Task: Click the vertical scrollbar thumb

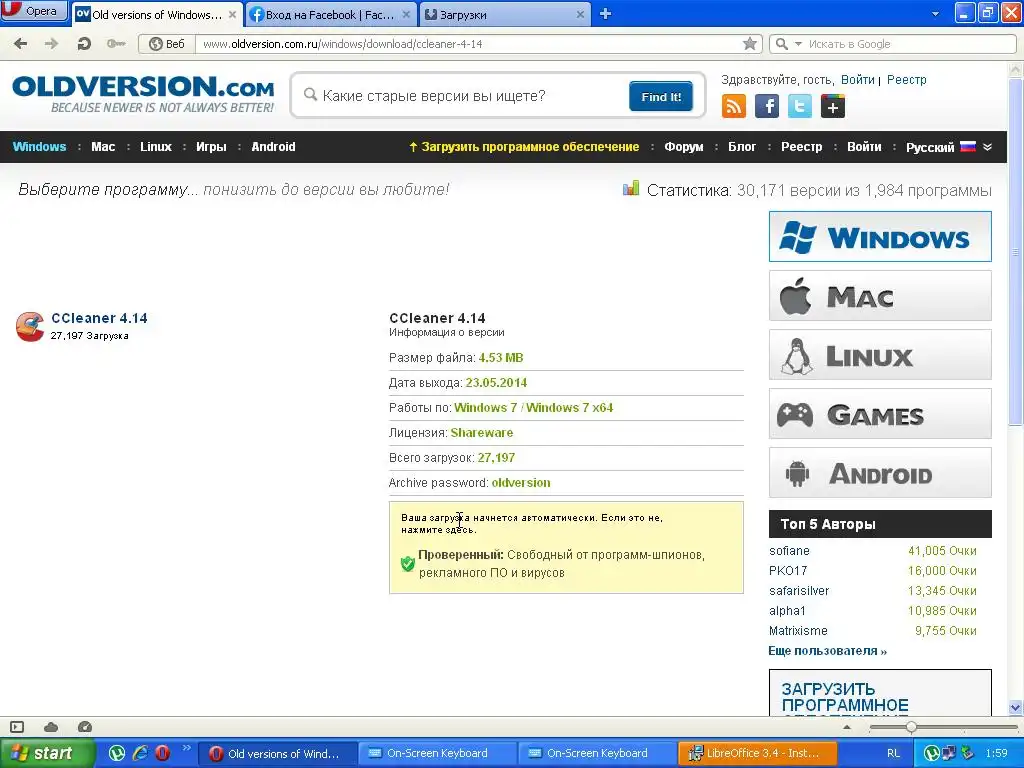Action: [x=1016, y=251]
